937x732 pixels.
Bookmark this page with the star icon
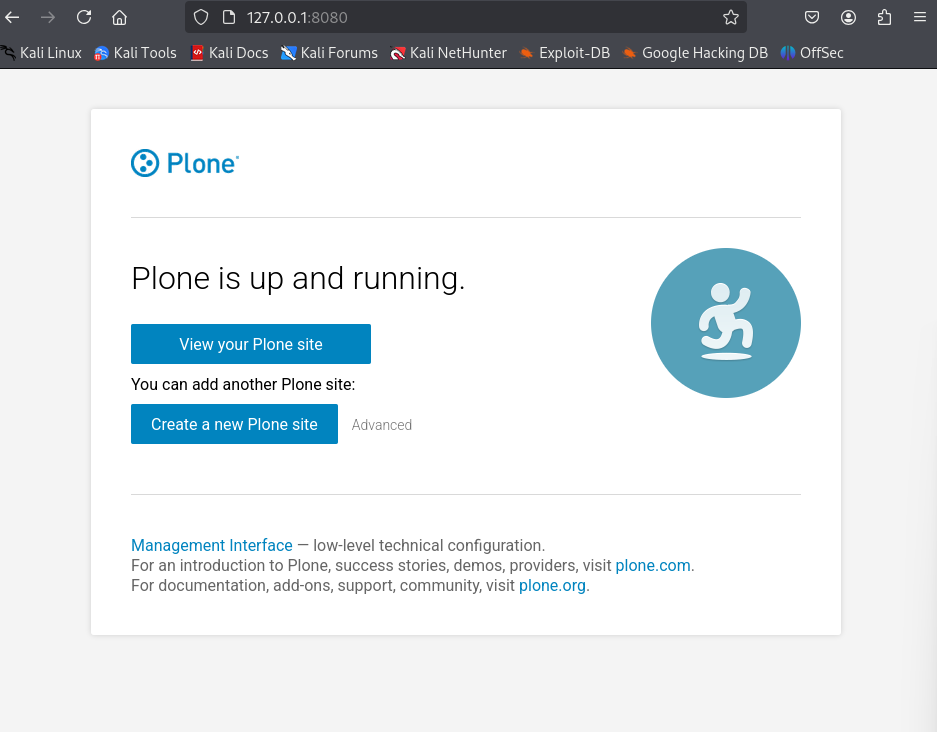730,17
